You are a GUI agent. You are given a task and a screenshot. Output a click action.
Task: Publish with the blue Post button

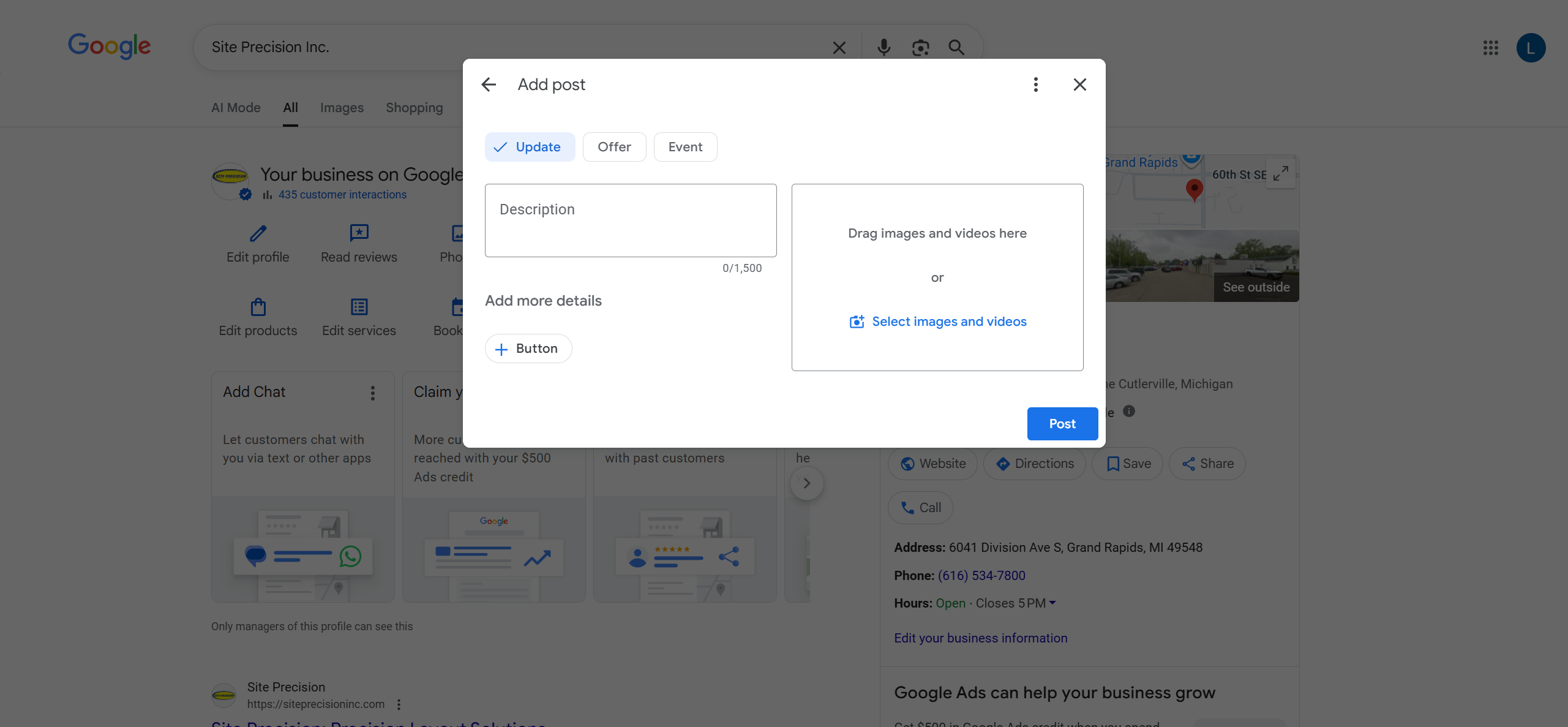point(1062,424)
